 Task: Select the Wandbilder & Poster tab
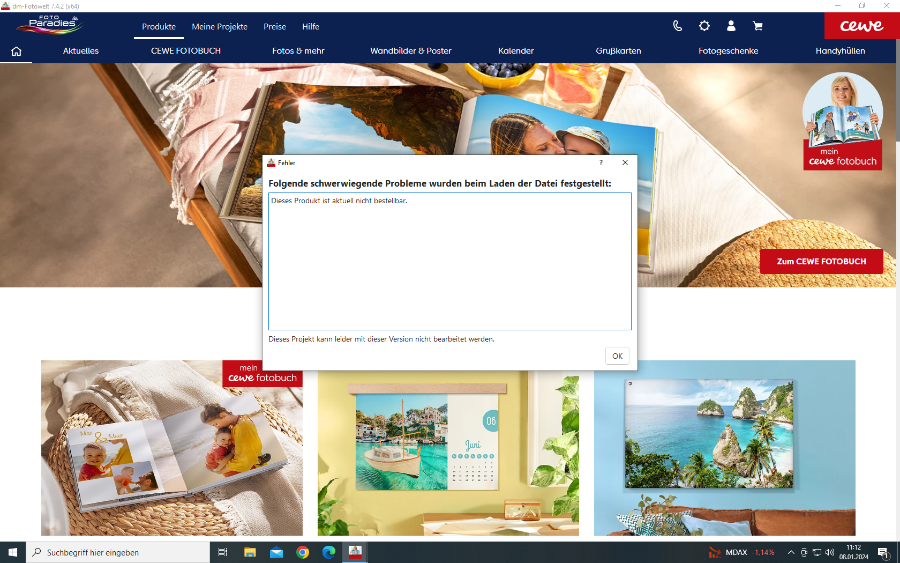(411, 51)
